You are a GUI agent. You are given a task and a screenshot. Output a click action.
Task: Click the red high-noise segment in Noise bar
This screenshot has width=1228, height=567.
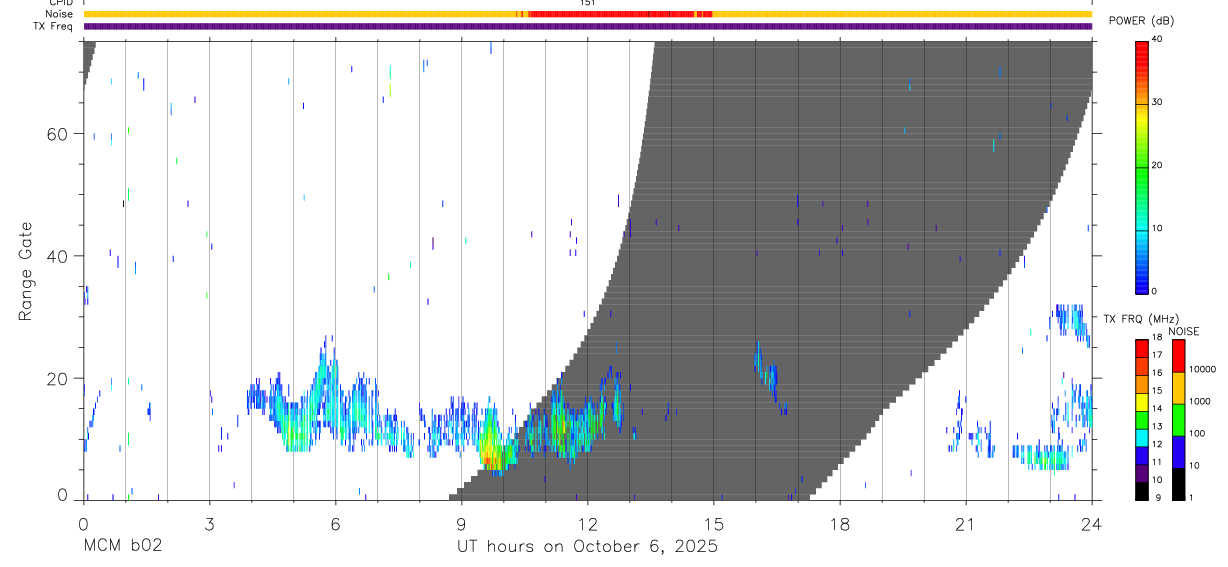(612, 14)
